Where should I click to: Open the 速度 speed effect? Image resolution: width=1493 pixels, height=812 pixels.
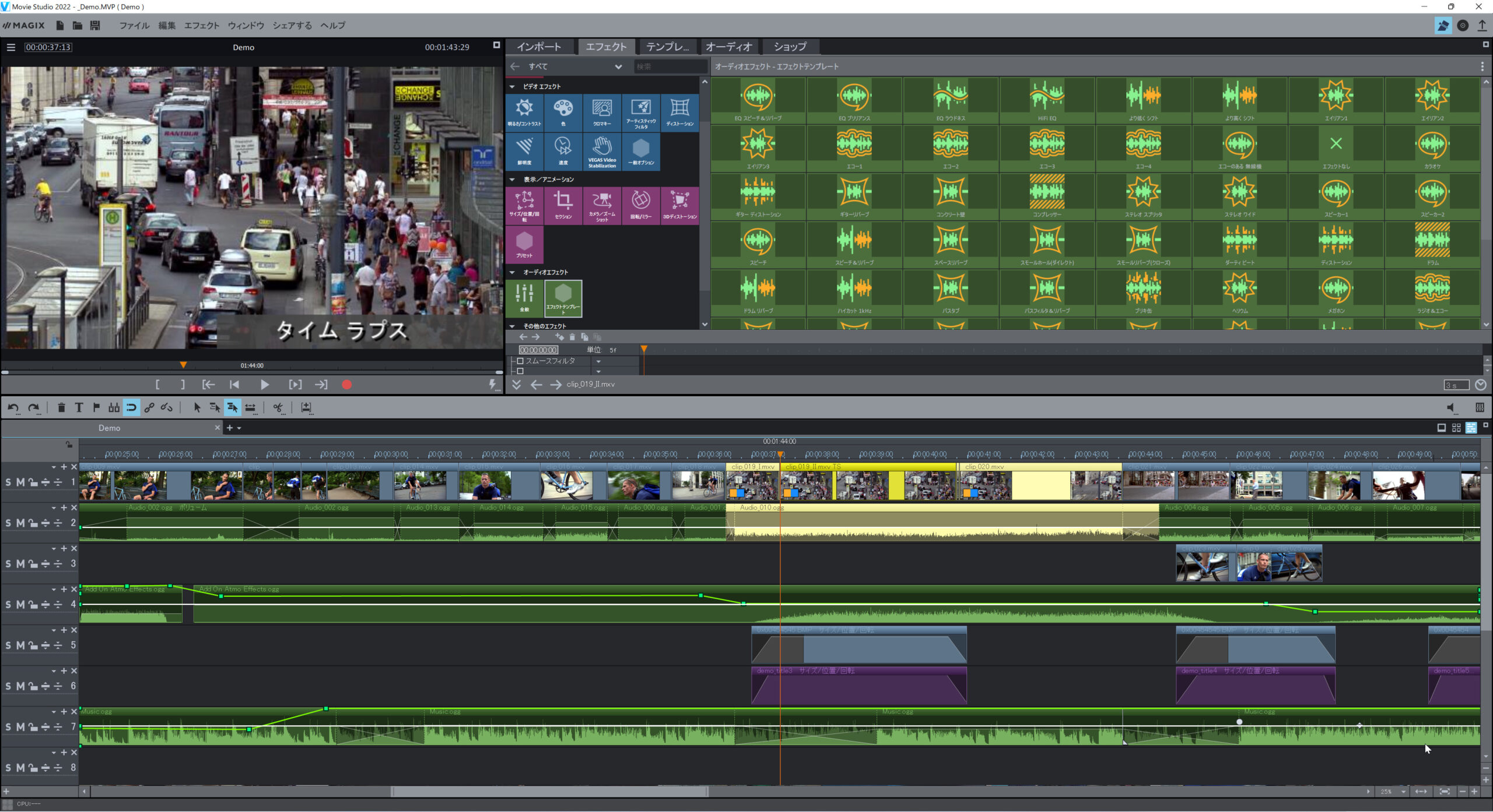tap(563, 152)
